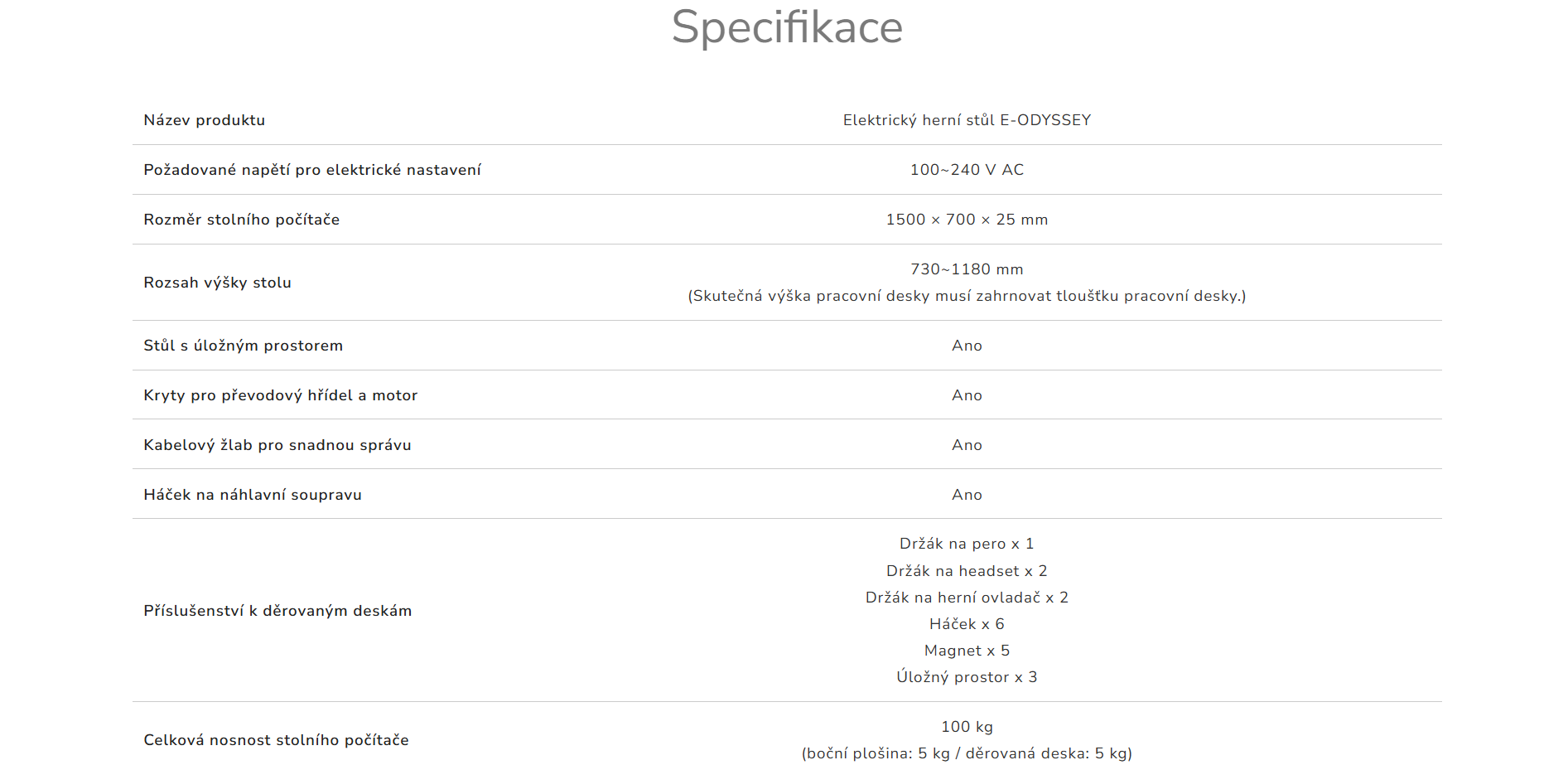This screenshot has height=765, width=1568.
Task: Click the Skutečná výška pracovní desky note
Action: pyautogui.click(x=967, y=296)
